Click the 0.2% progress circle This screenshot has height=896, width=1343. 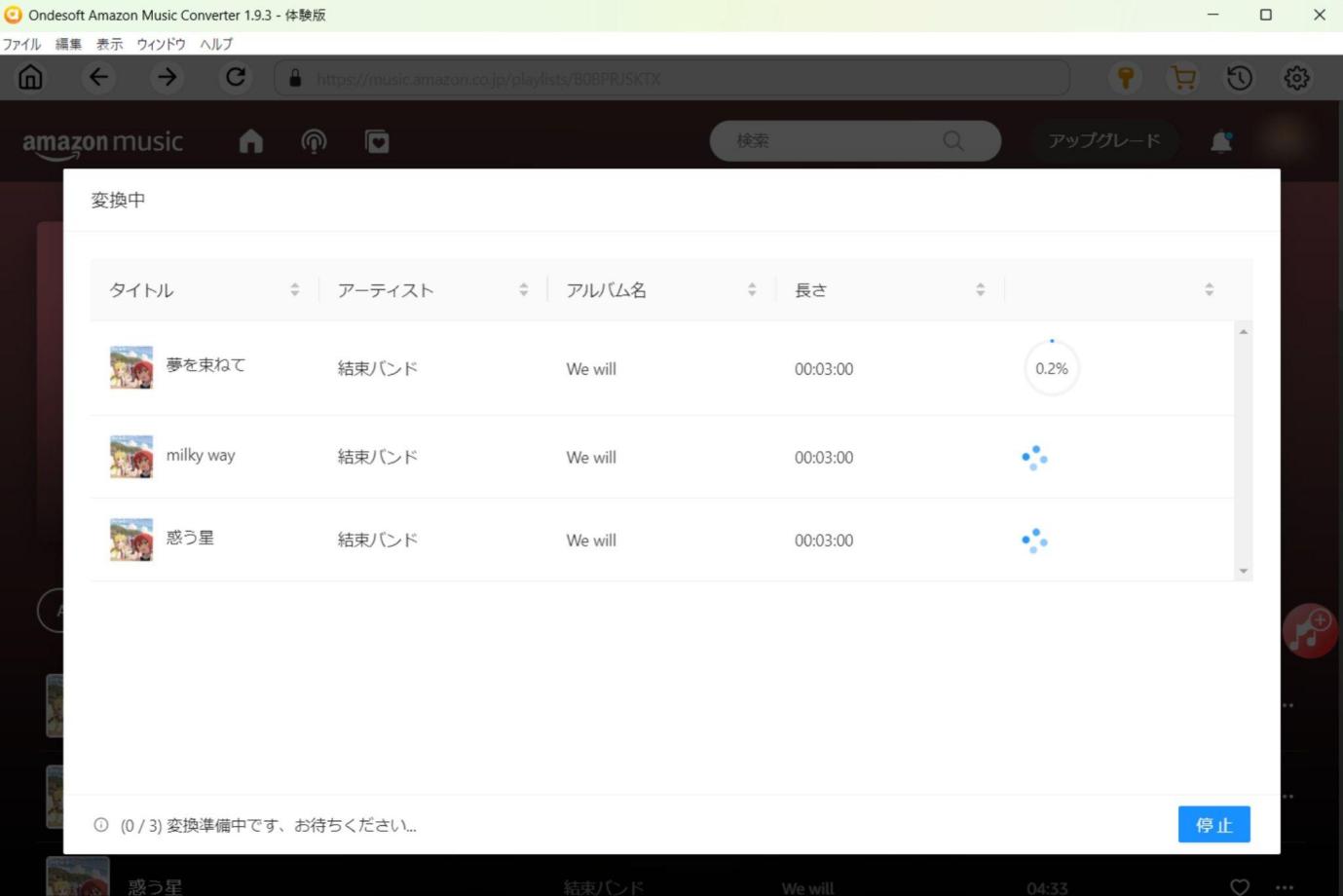[x=1052, y=368]
